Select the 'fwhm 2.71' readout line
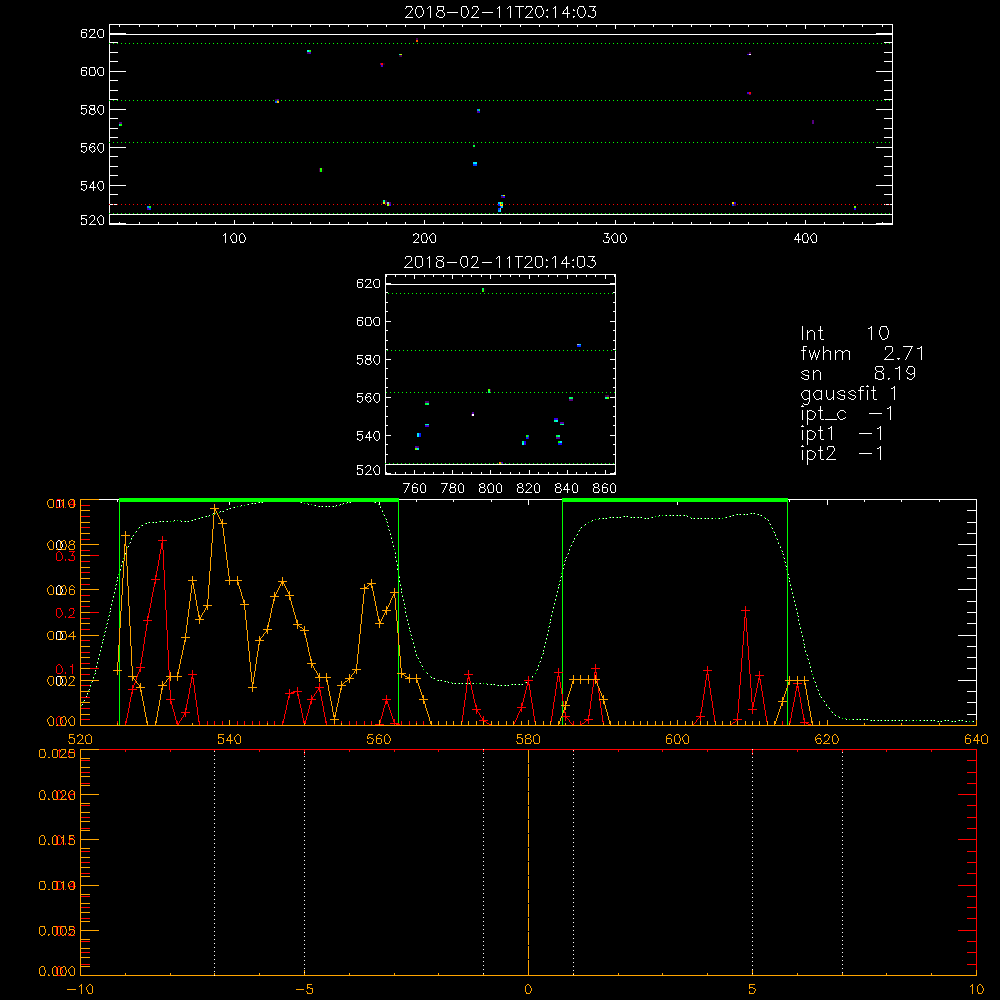The height and width of the screenshot is (1000, 1000). coord(862,353)
